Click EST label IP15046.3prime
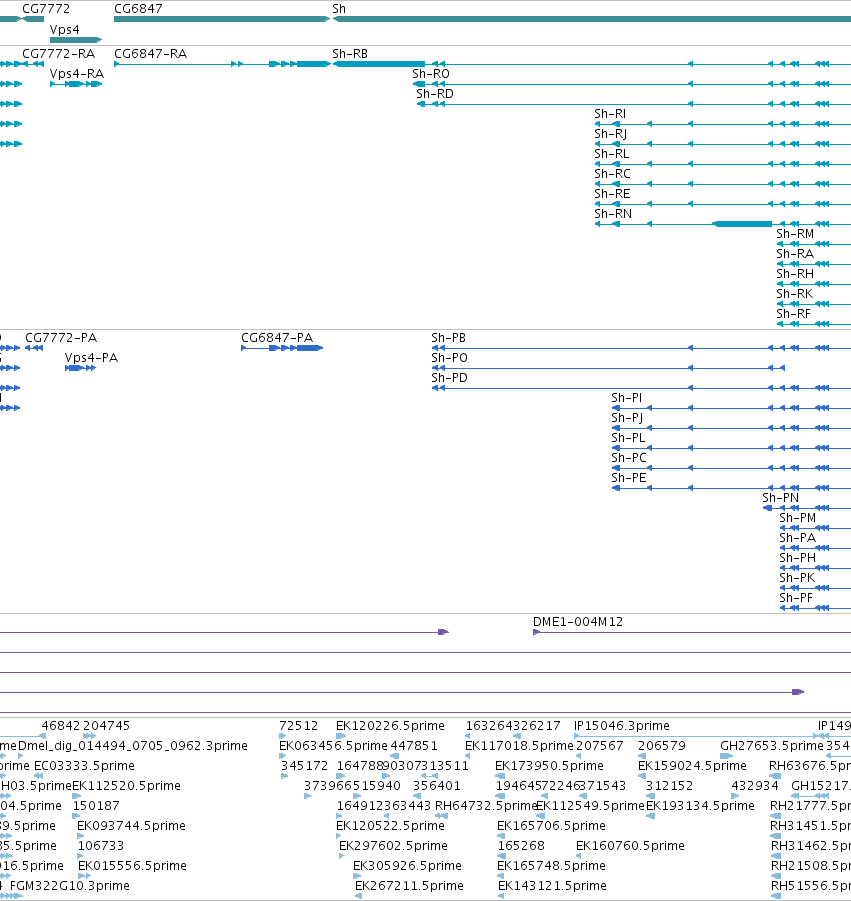 click(x=622, y=726)
